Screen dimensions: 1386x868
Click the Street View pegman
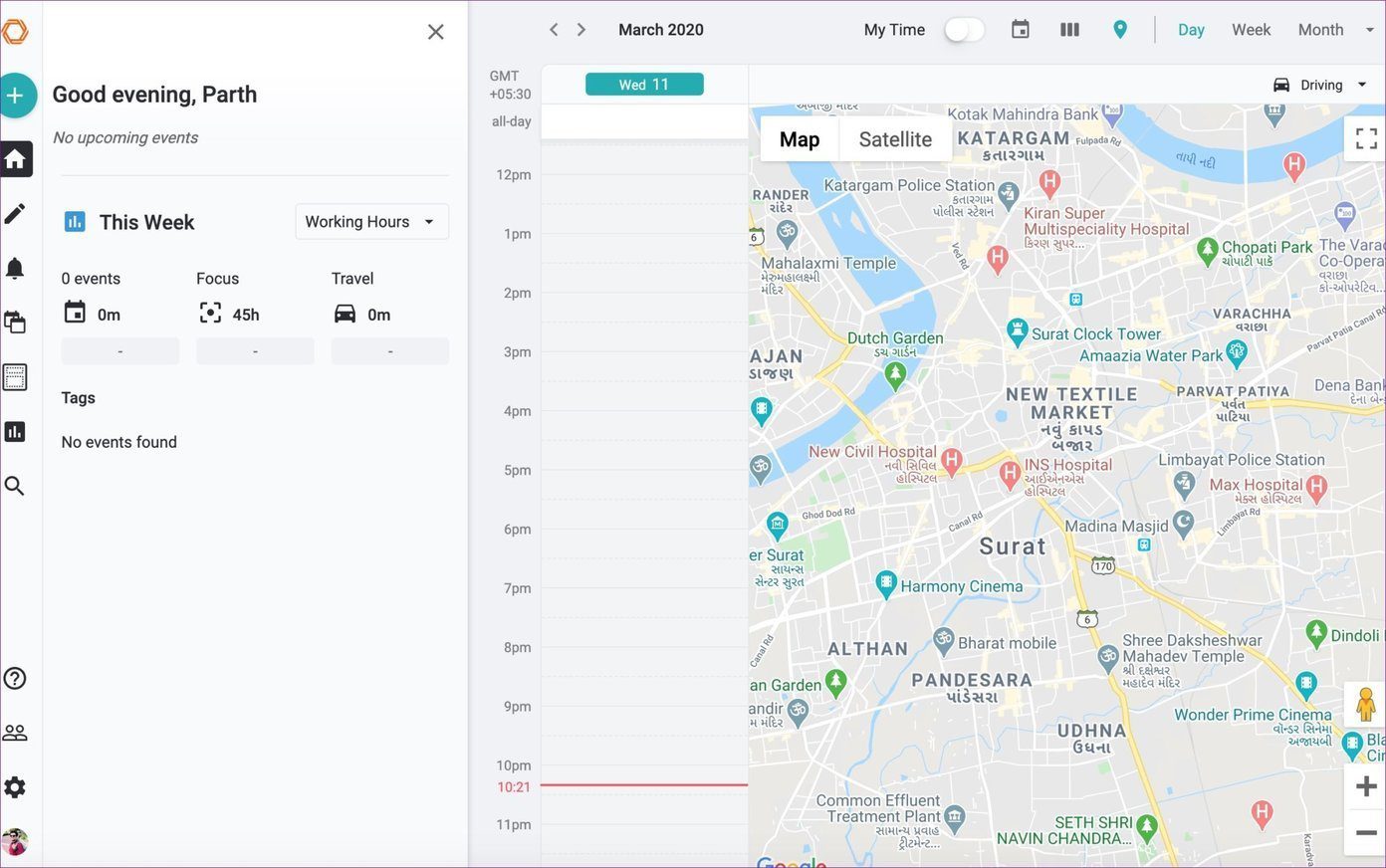[1366, 705]
